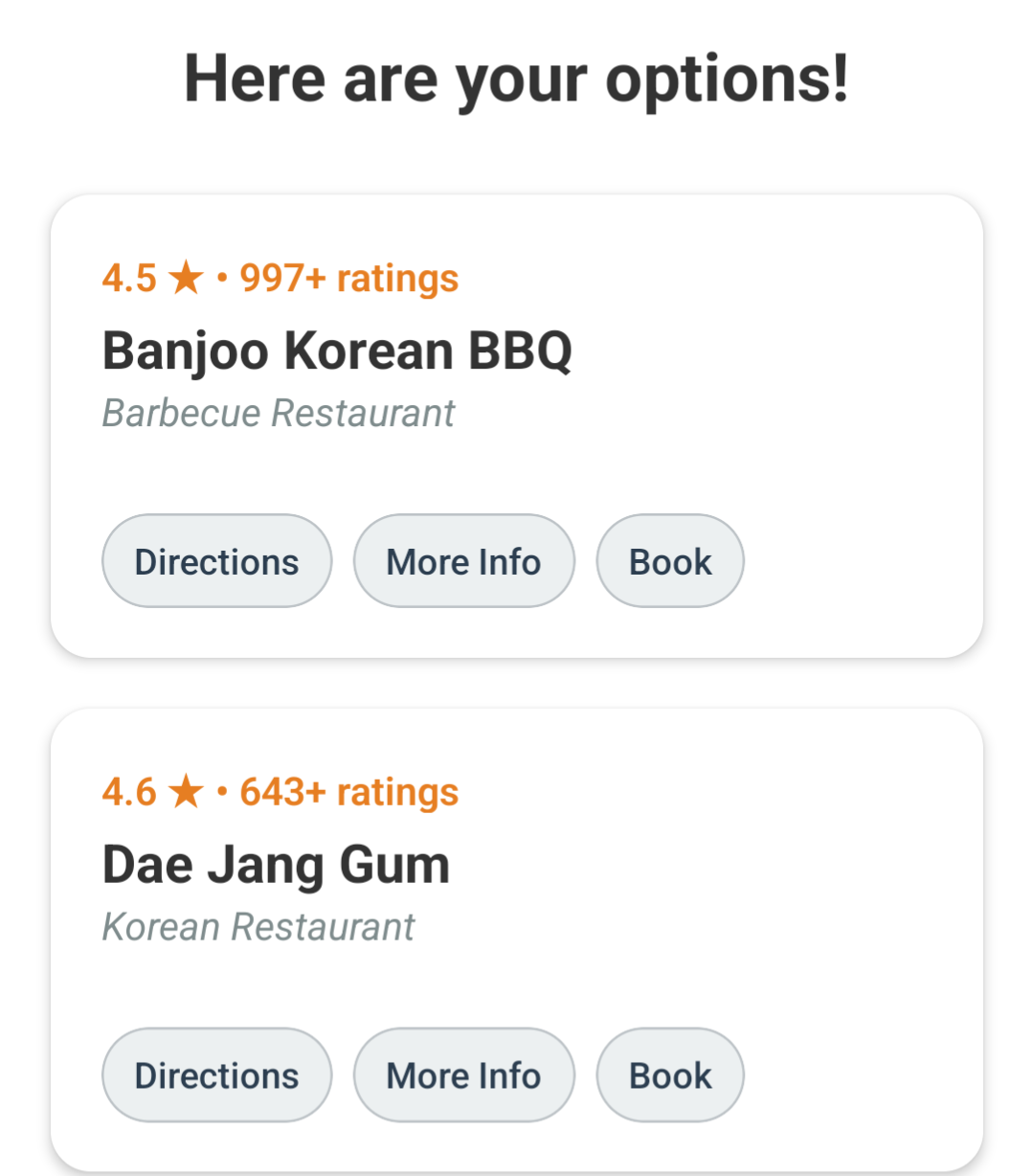
Task: Get Directions to Dae Jang Gum
Action: [x=216, y=1074]
